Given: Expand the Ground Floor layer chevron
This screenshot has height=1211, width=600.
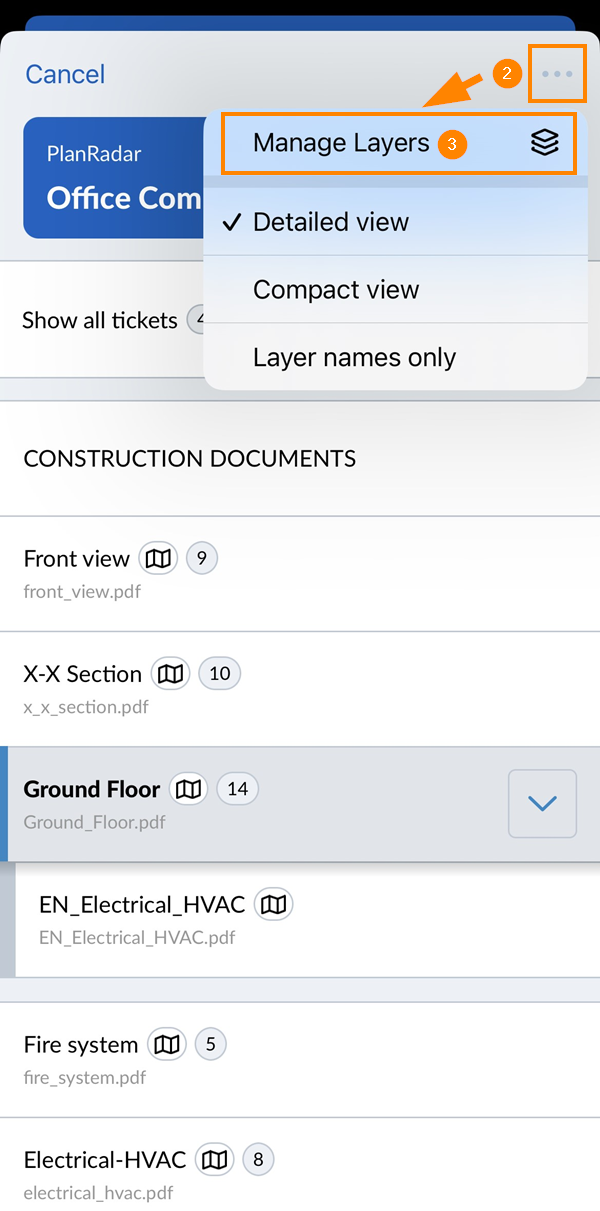Looking at the screenshot, I should pos(542,803).
